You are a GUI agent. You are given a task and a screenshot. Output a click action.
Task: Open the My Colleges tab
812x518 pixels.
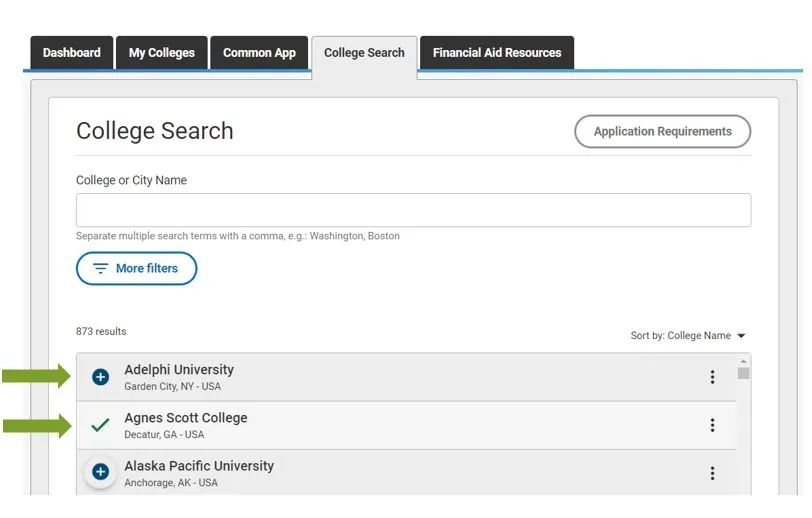pos(162,53)
